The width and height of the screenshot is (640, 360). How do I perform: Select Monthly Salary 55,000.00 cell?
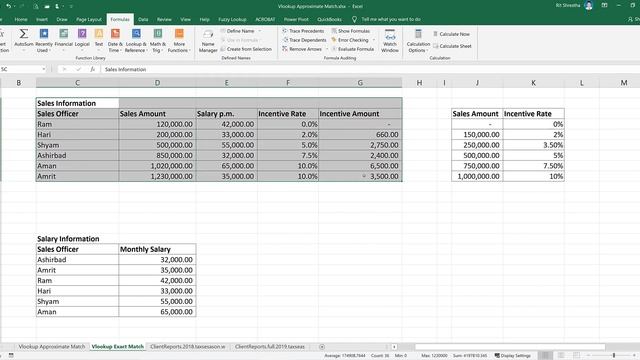coord(157,301)
